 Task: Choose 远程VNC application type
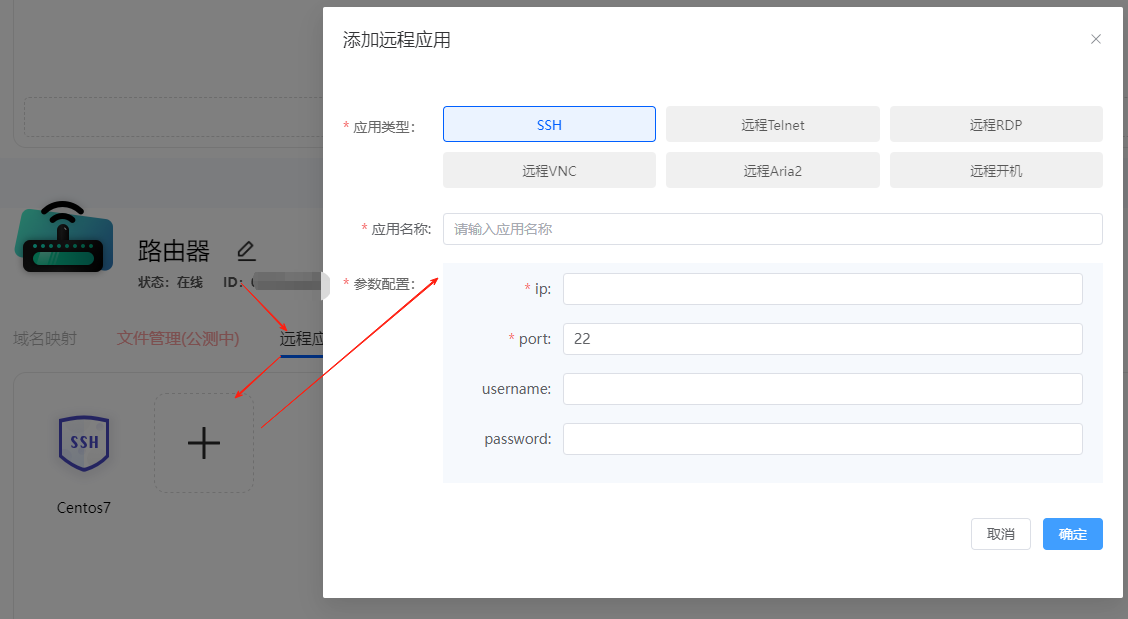click(x=549, y=171)
